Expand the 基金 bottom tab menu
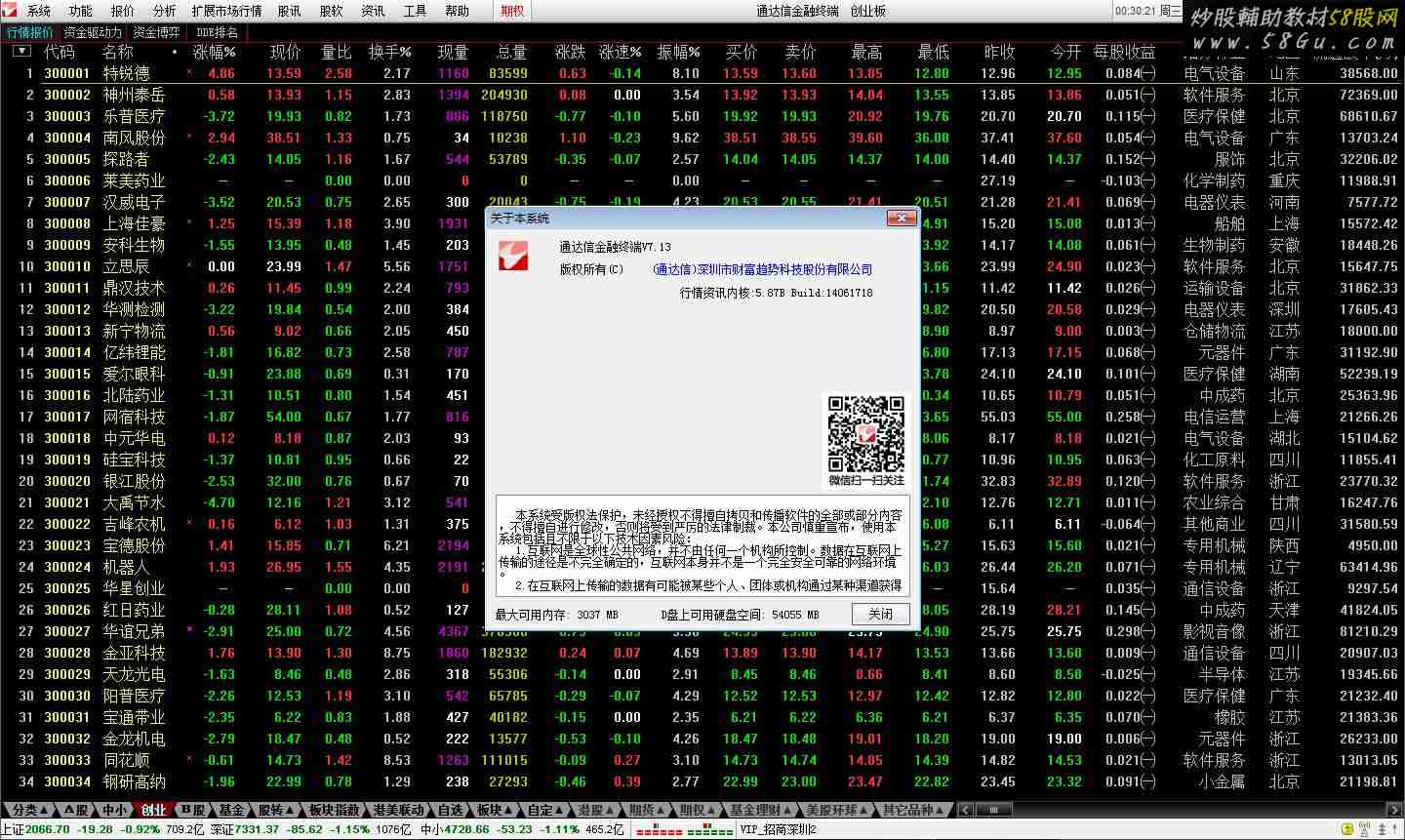This screenshot has height=840, width=1405. click(231, 810)
